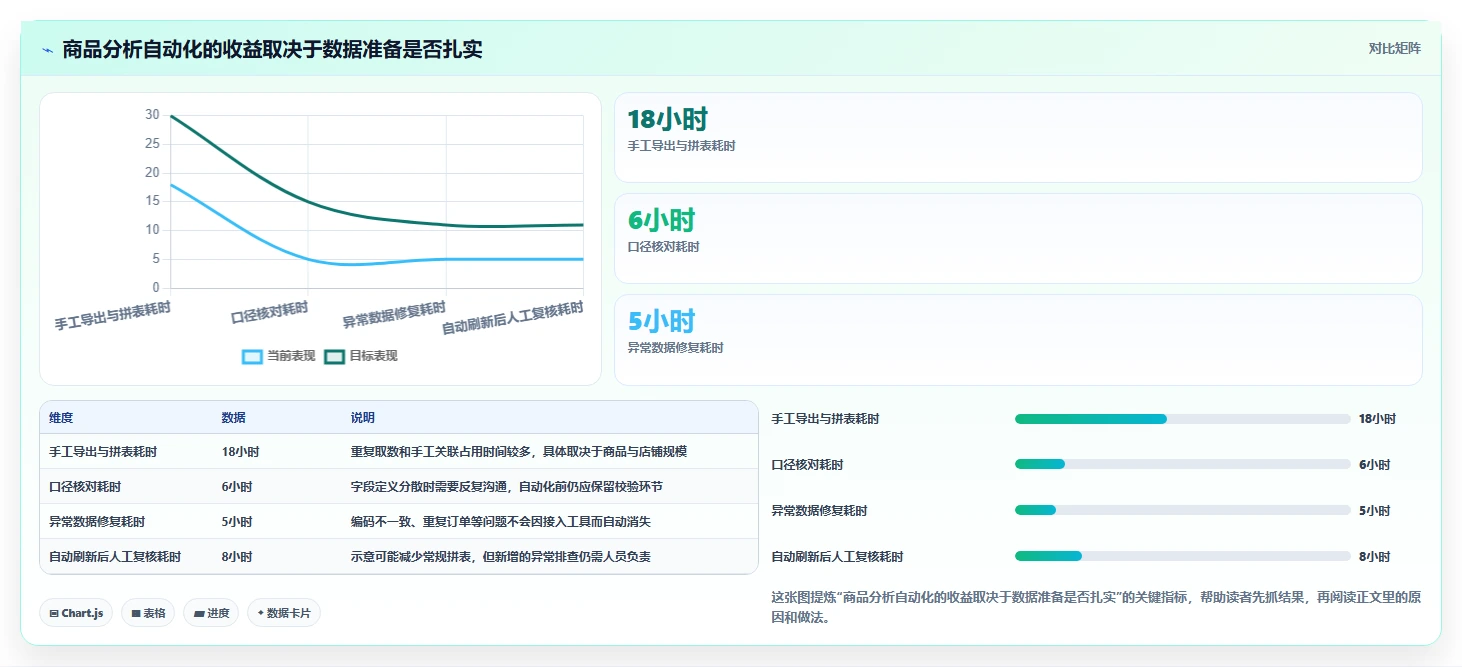Click progress label 手工导出与拼表耗时
Screen dimensions: 1462x667
coord(826,419)
